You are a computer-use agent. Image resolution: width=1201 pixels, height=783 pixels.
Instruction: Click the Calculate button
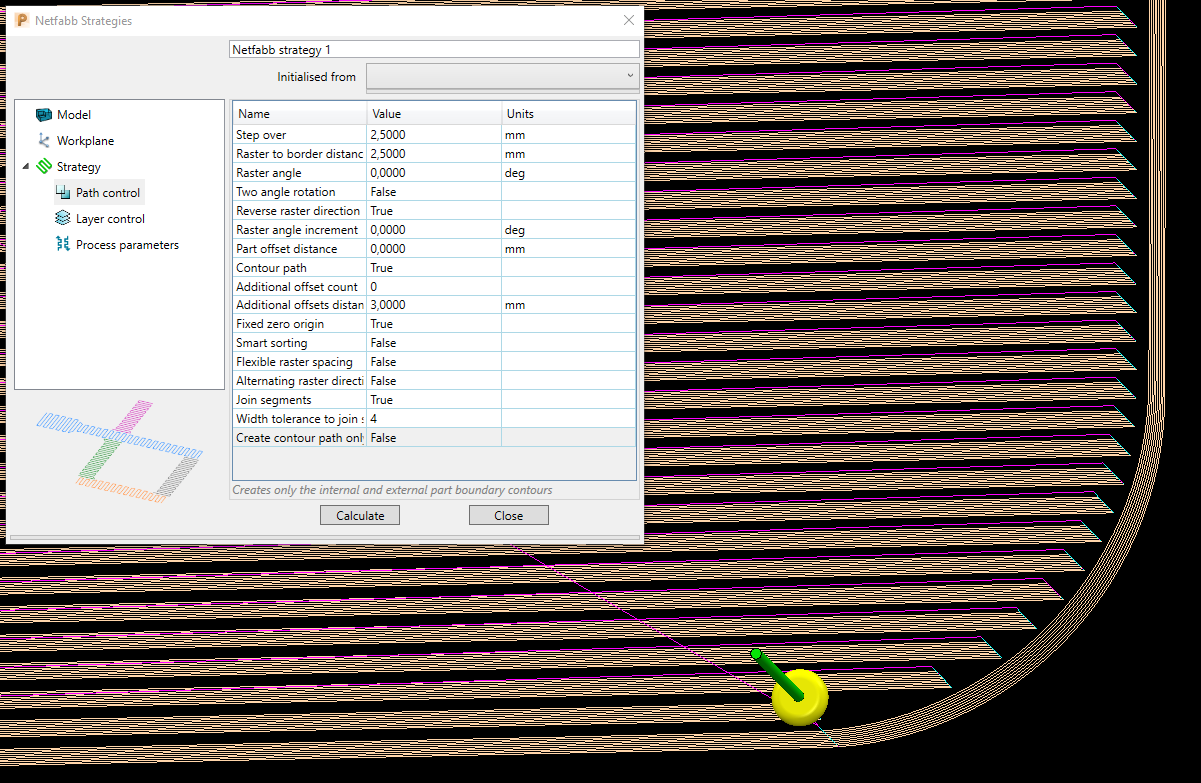359,514
